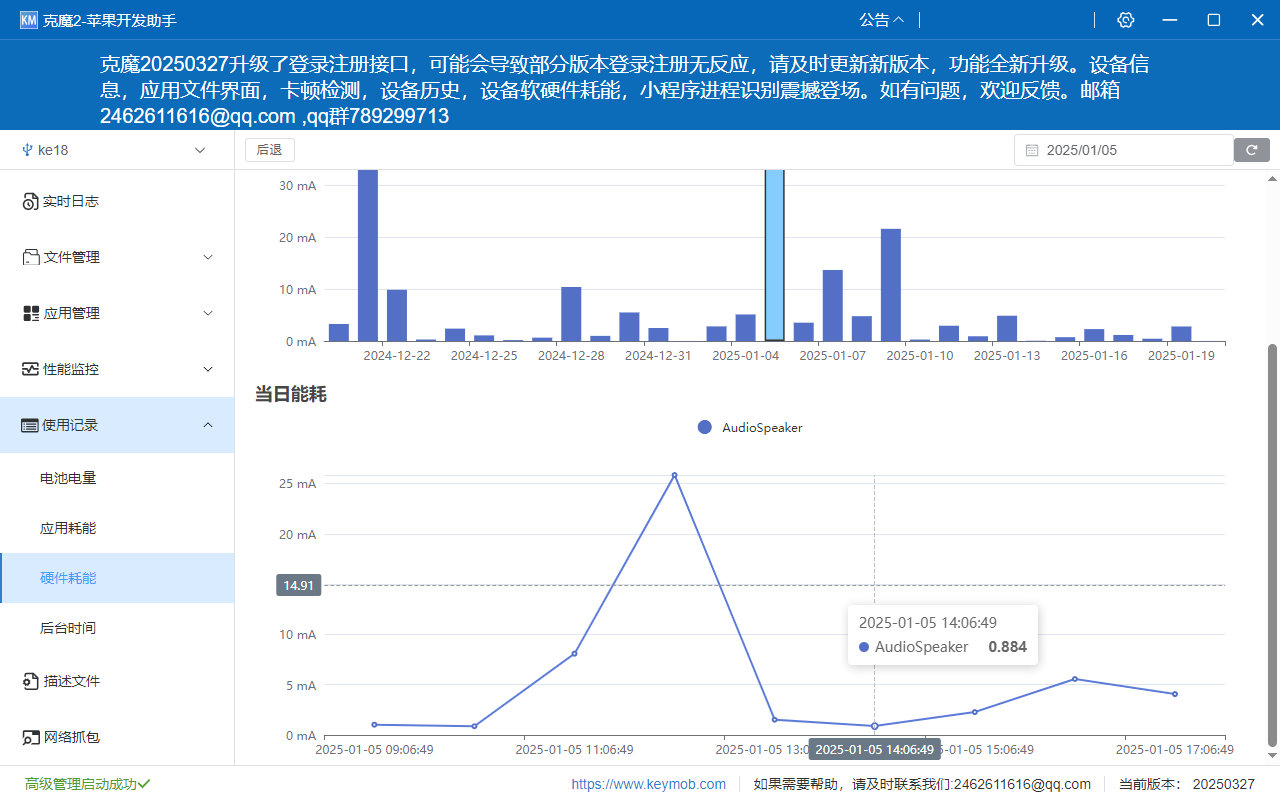1280x800 pixels.
Task: Click the calendar icon in the date field
Action: pyautogui.click(x=1032, y=150)
